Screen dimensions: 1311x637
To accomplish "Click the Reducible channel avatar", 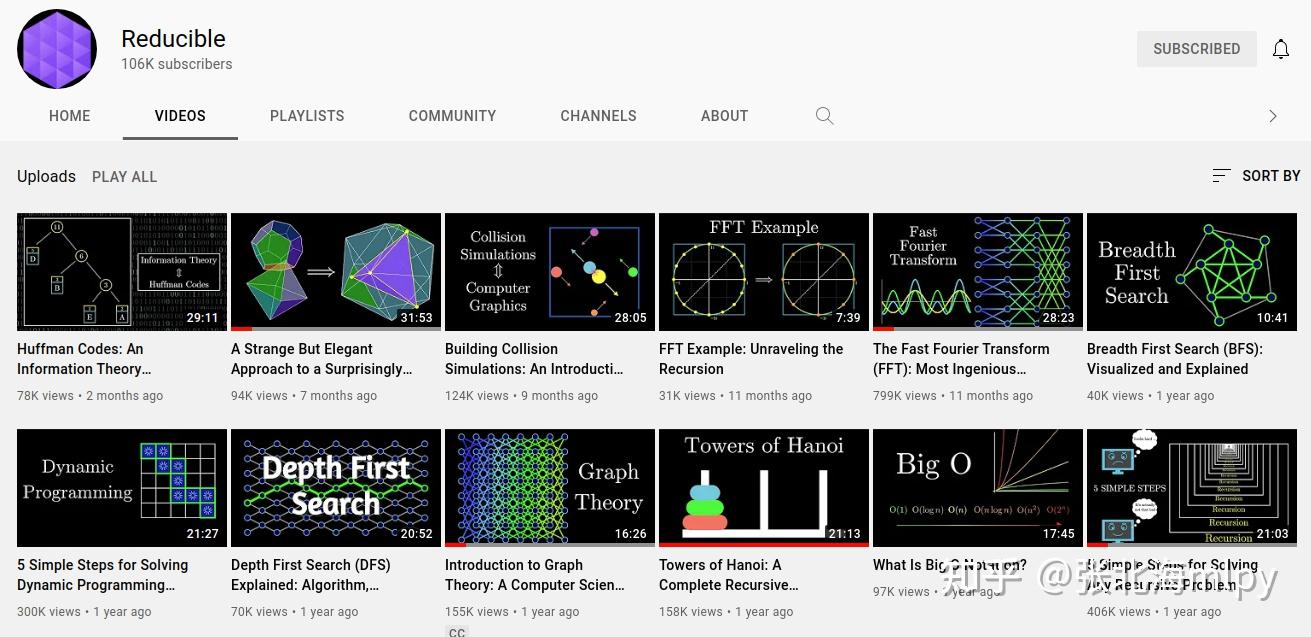I will pyautogui.click(x=56, y=48).
